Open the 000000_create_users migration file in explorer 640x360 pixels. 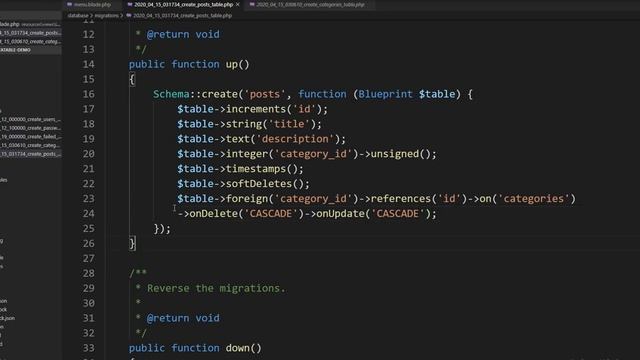31,119
